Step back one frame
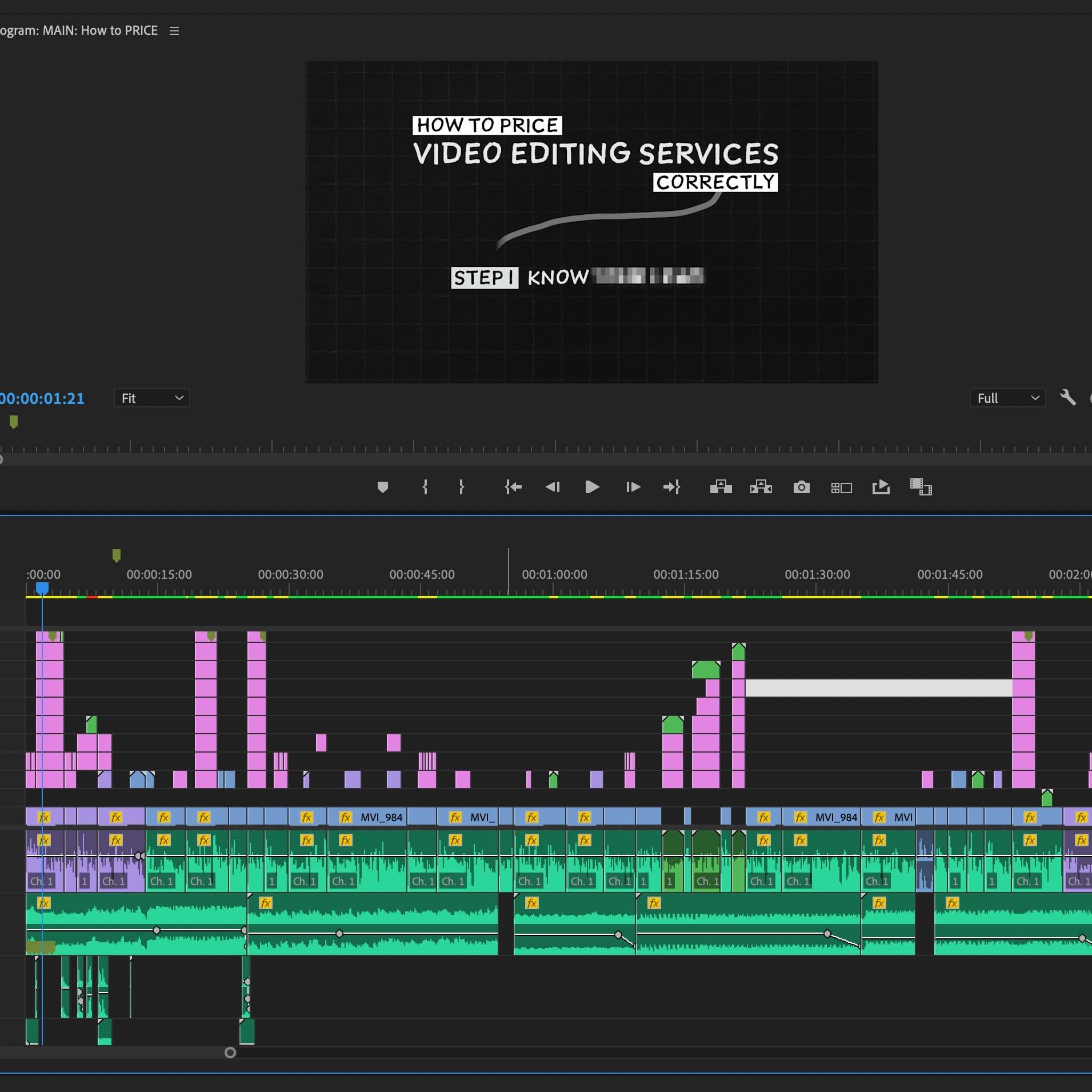This screenshot has width=1092, height=1092. point(553,487)
